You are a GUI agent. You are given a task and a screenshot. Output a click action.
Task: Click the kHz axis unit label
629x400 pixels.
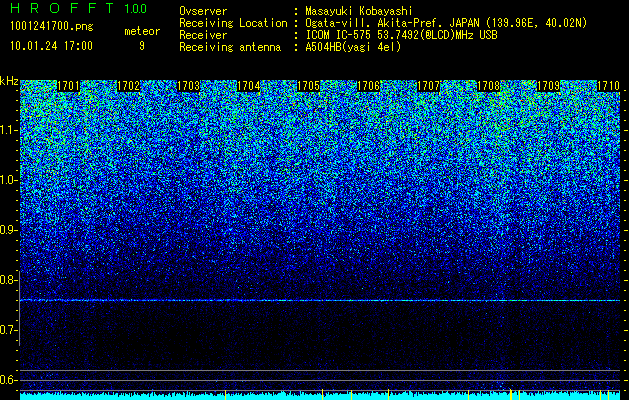[x=9, y=81]
